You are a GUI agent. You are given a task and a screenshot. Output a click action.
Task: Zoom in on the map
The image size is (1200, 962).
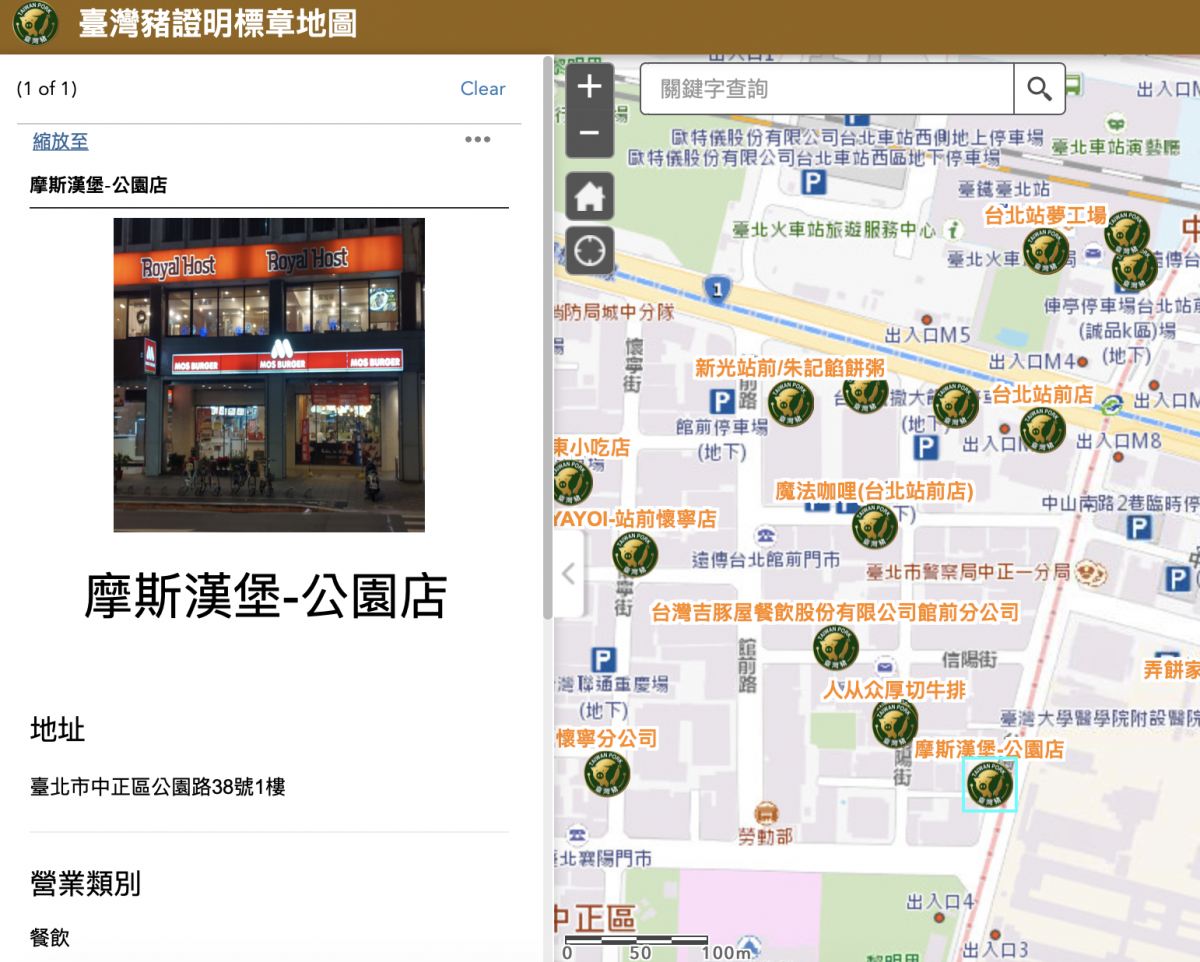(x=589, y=87)
